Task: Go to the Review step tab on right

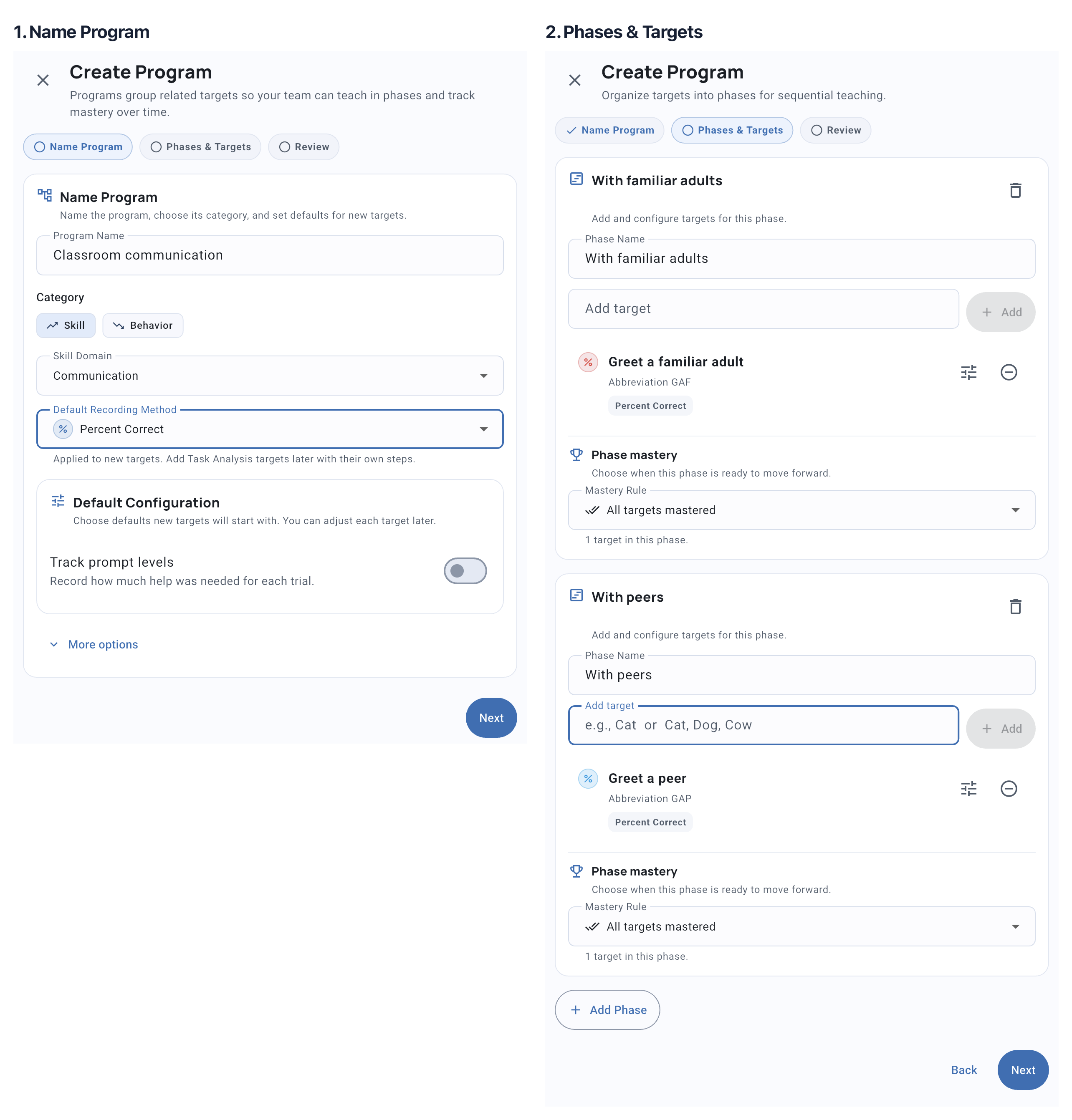Action: (x=835, y=130)
